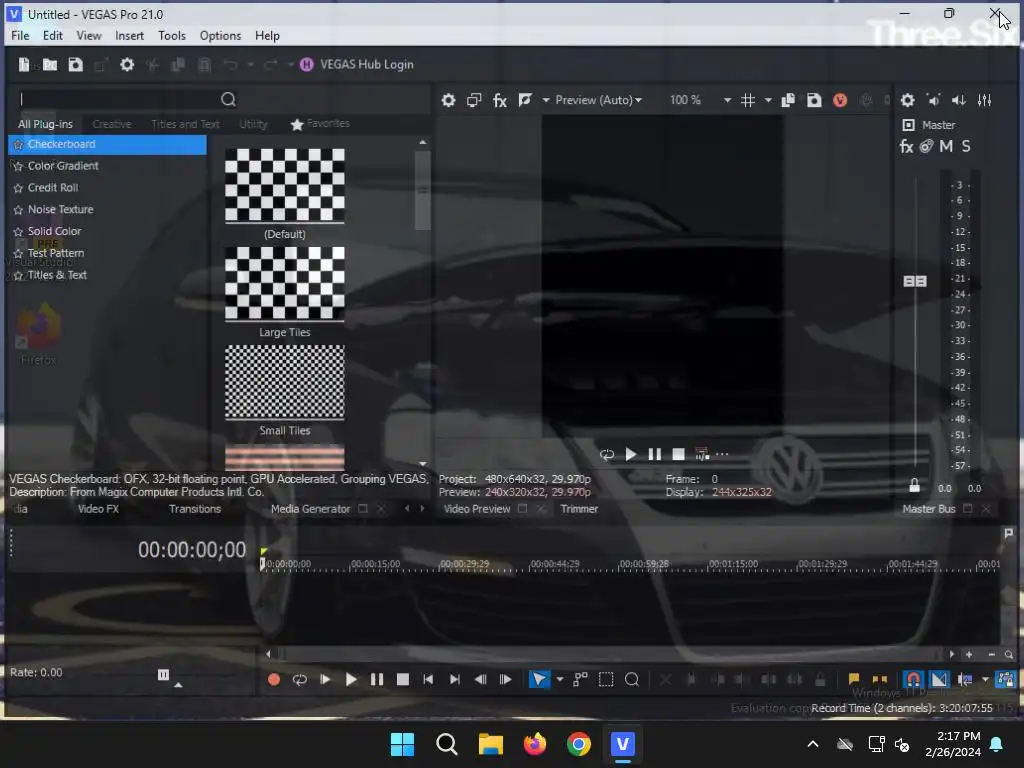Viewport: 1024px width, 768px height.
Task: Open the Preview (Auto) quality dropdown
Action: 598,100
